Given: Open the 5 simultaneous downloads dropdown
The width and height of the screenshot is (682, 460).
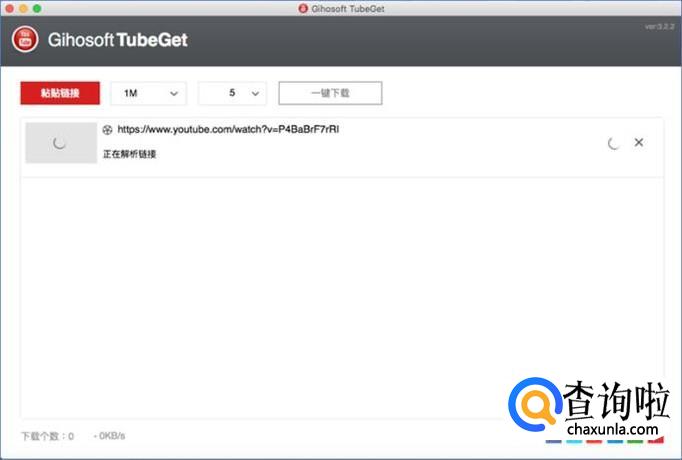Looking at the screenshot, I should [232, 93].
